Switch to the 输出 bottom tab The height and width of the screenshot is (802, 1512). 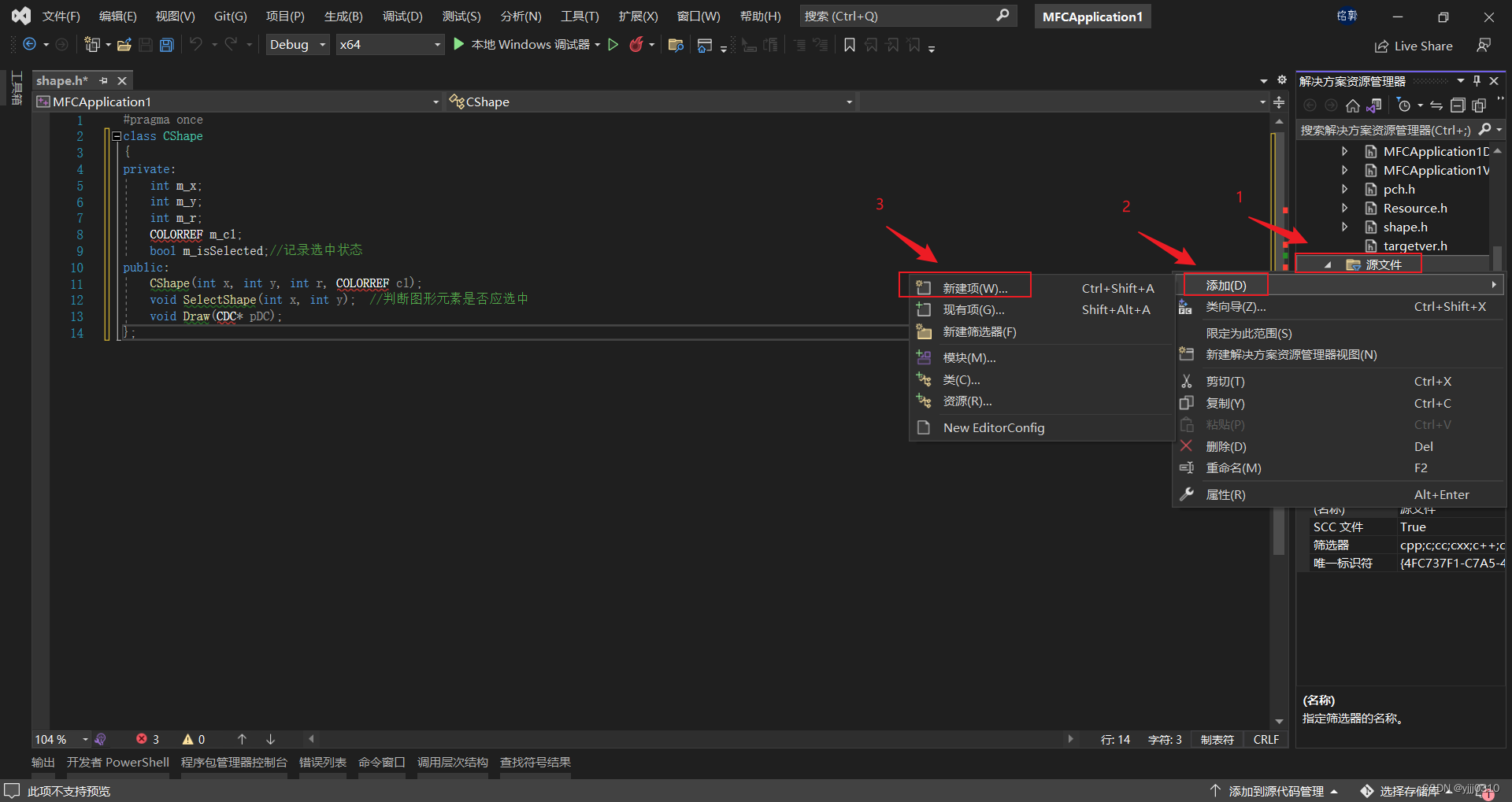[43, 762]
